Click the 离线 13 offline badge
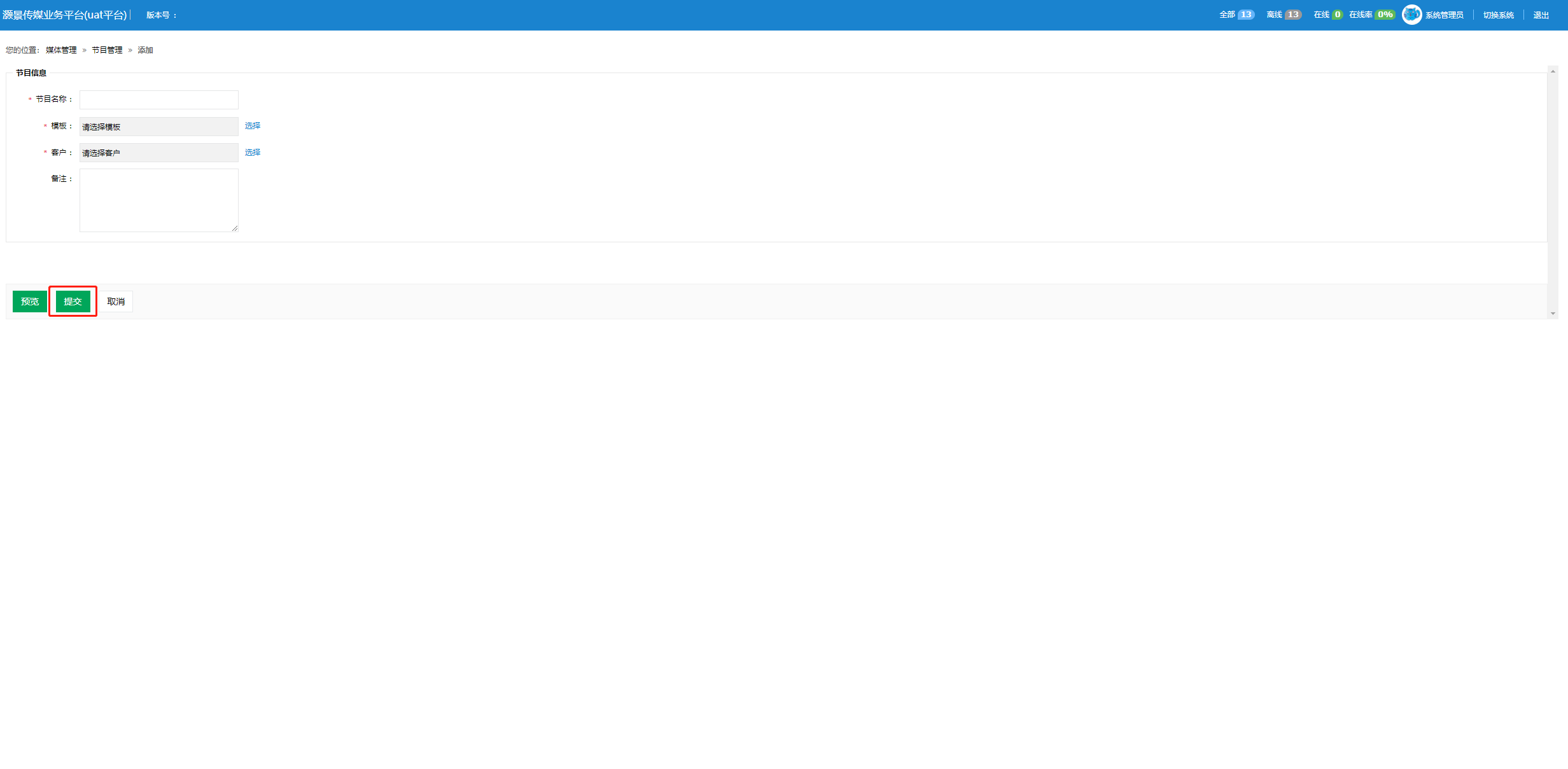 click(x=1284, y=15)
